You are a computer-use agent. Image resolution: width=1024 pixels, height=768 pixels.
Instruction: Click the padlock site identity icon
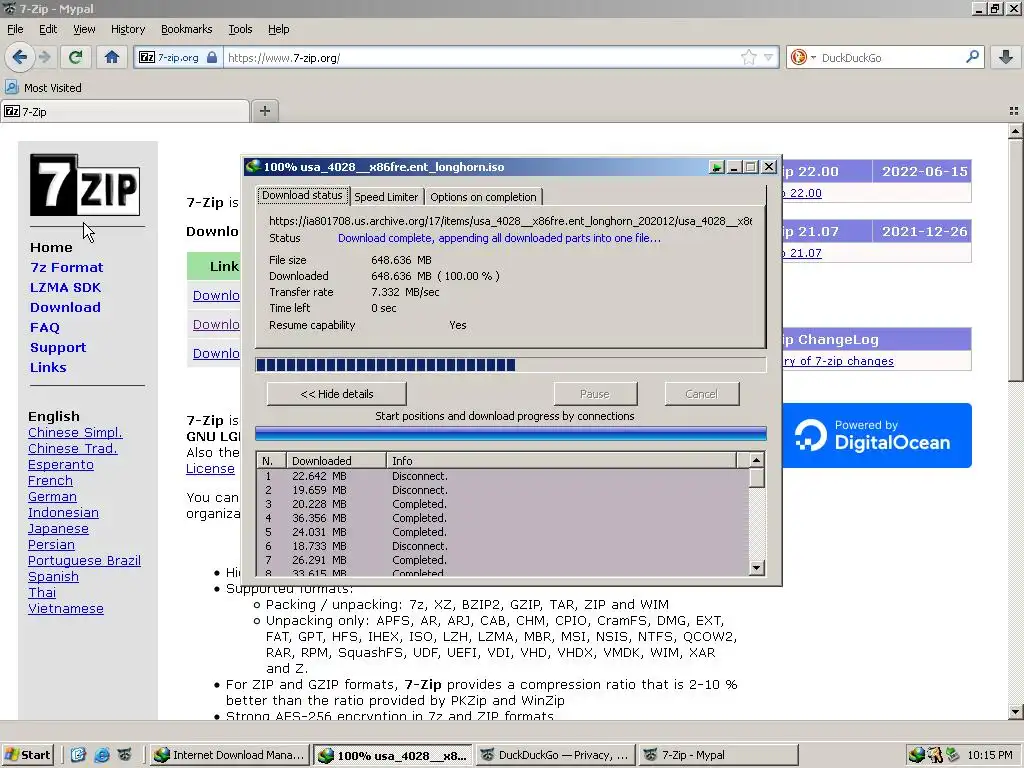tap(212, 57)
